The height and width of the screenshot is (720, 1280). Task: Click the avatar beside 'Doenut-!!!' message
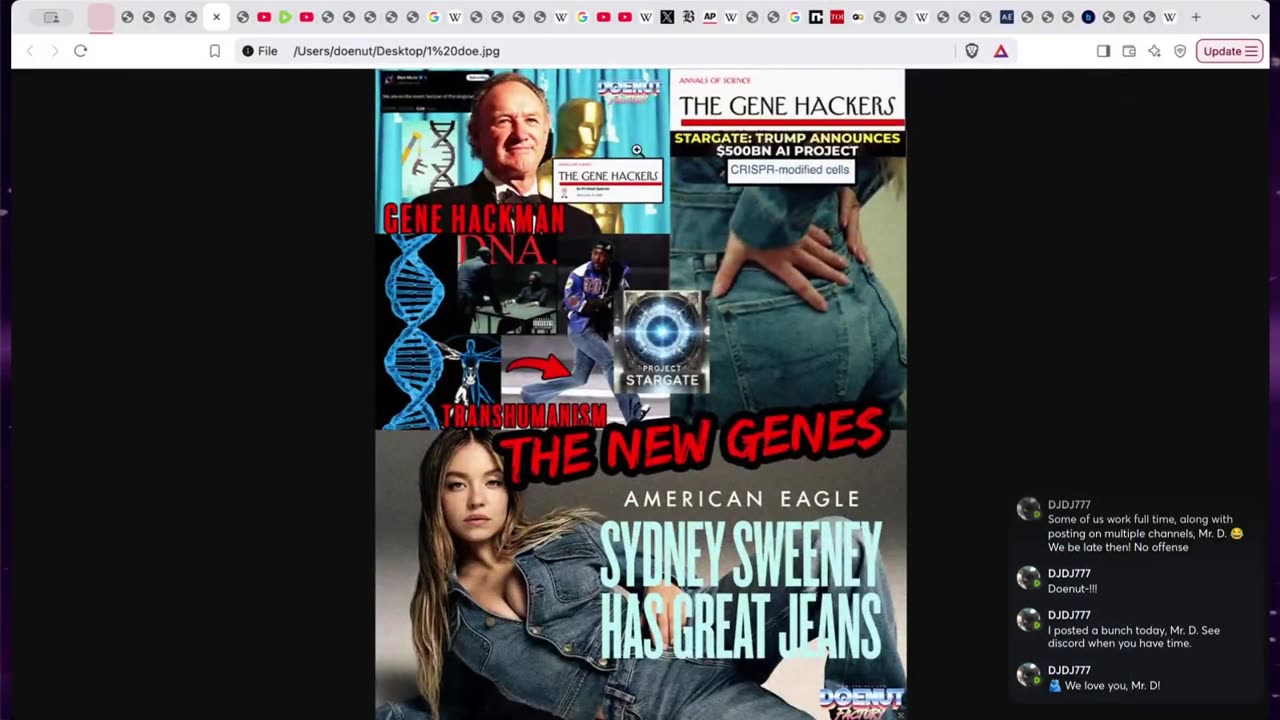click(x=1029, y=578)
